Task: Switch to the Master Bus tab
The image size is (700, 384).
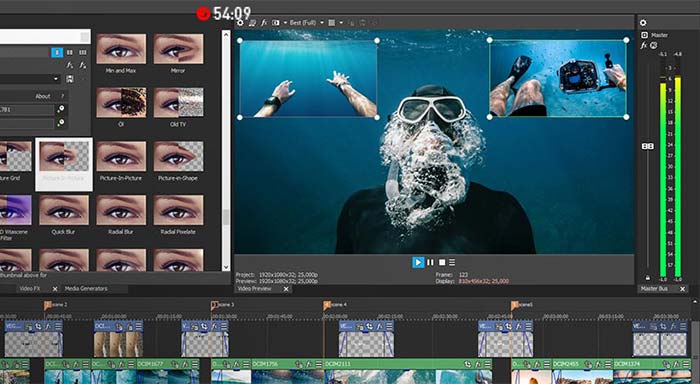Action: pos(654,289)
